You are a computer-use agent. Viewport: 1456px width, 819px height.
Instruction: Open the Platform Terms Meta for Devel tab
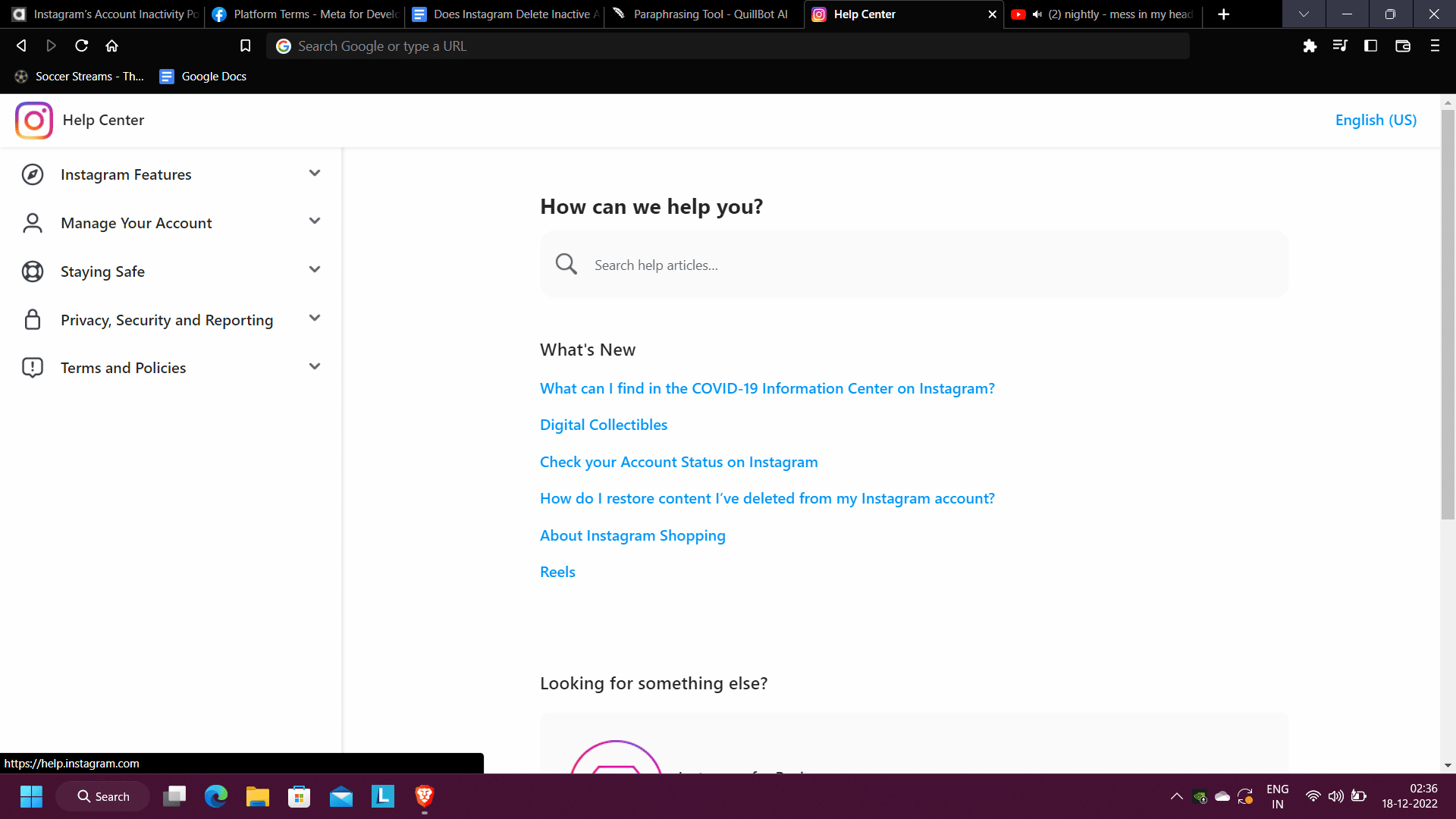coord(302,14)
